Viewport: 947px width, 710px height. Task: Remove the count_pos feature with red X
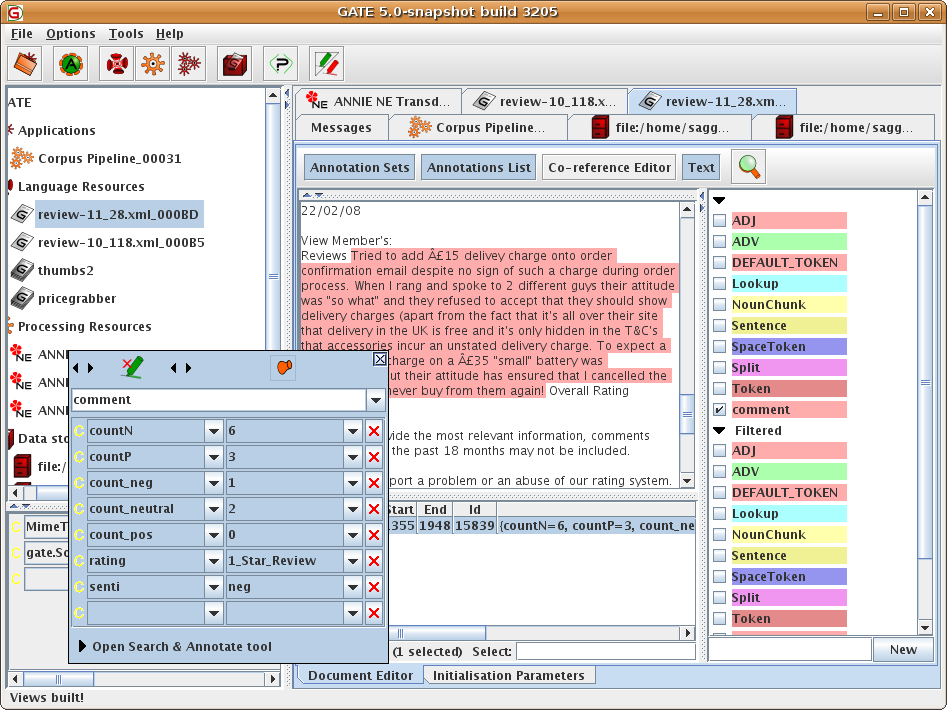point(374,535)
